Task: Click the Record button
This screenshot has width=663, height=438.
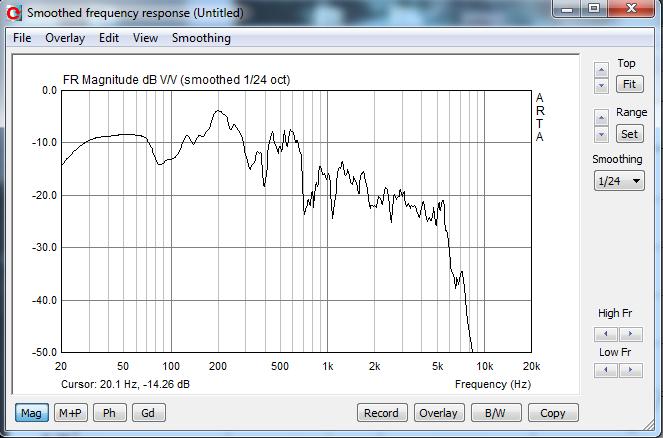Action: pos(382,413)
